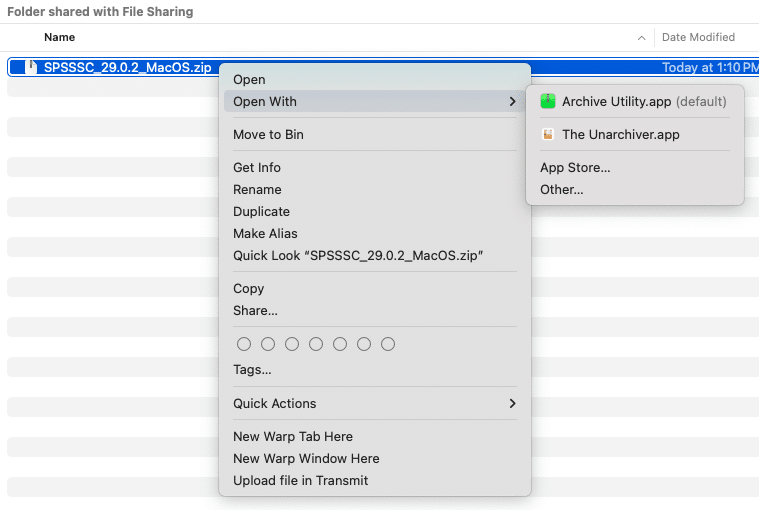Click the Date Modified column header
The image size is (759, 510).
click(698, 37)
